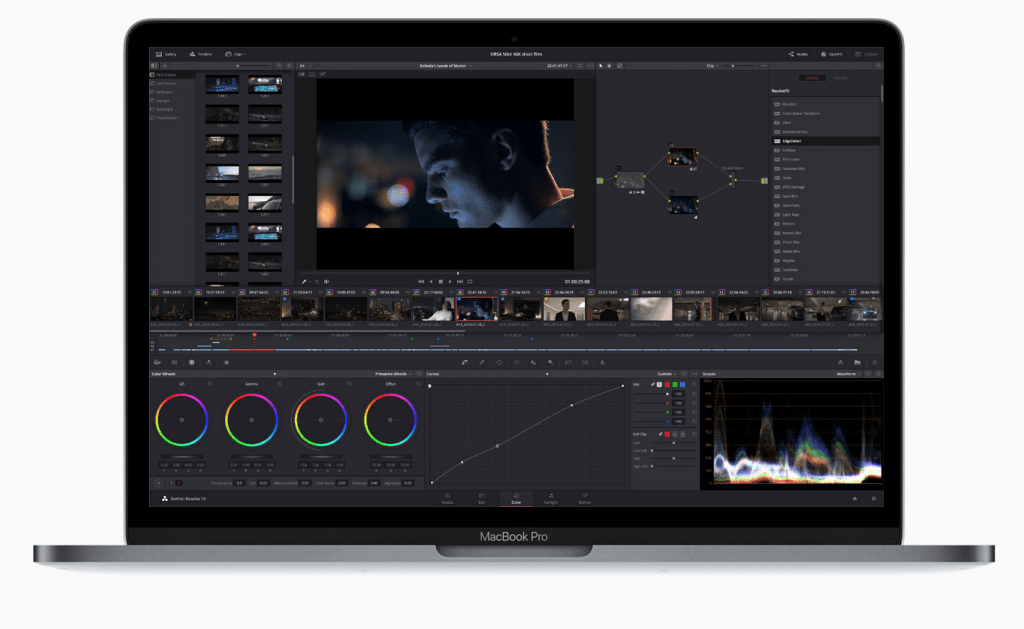Open the viewer zoom Fit dropdown

coord(306,66)
